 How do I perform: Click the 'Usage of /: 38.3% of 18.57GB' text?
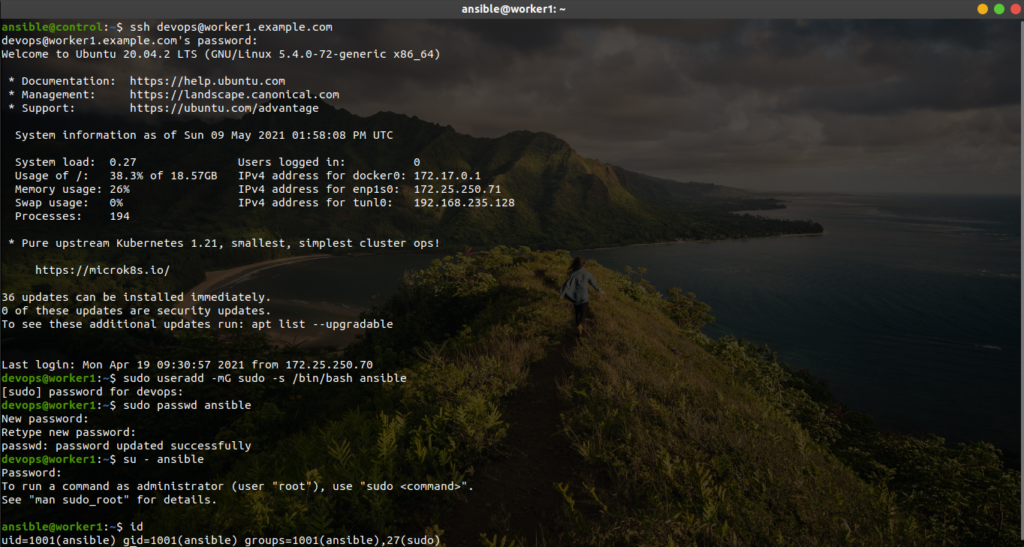click(116, 176)
